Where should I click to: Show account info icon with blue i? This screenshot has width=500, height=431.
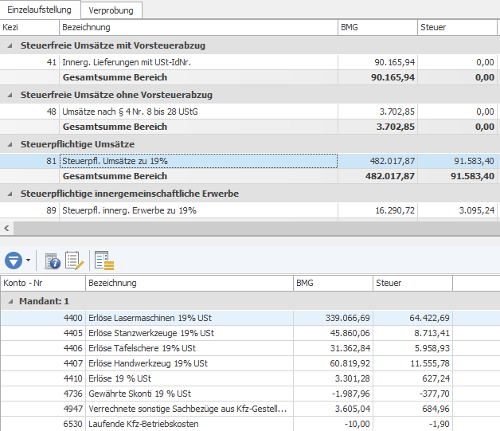tap(52, 261)
